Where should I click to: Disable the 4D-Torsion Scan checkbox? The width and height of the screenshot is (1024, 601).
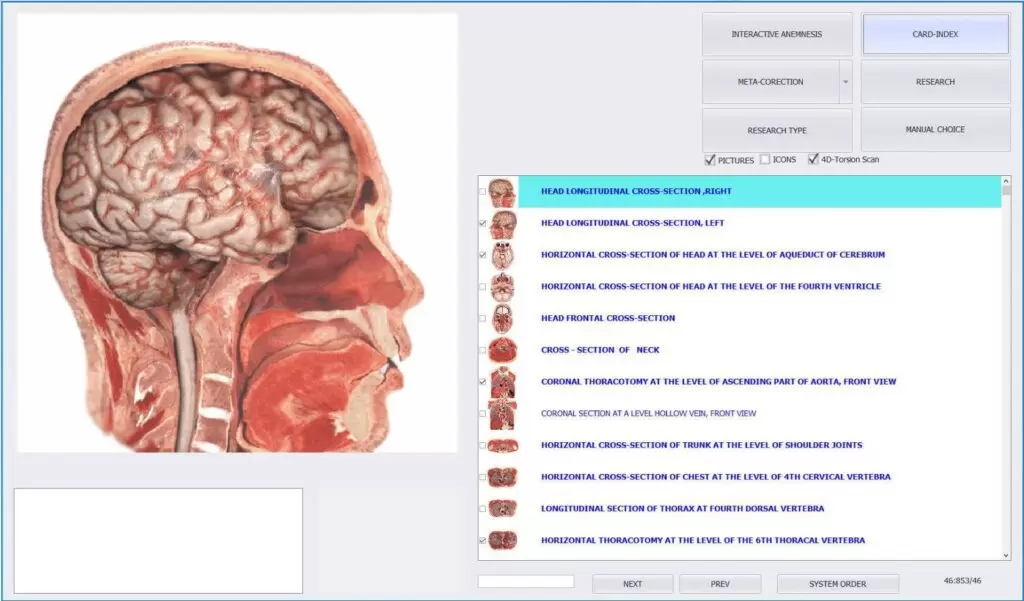pyautogui.click(x=813, y=159)
